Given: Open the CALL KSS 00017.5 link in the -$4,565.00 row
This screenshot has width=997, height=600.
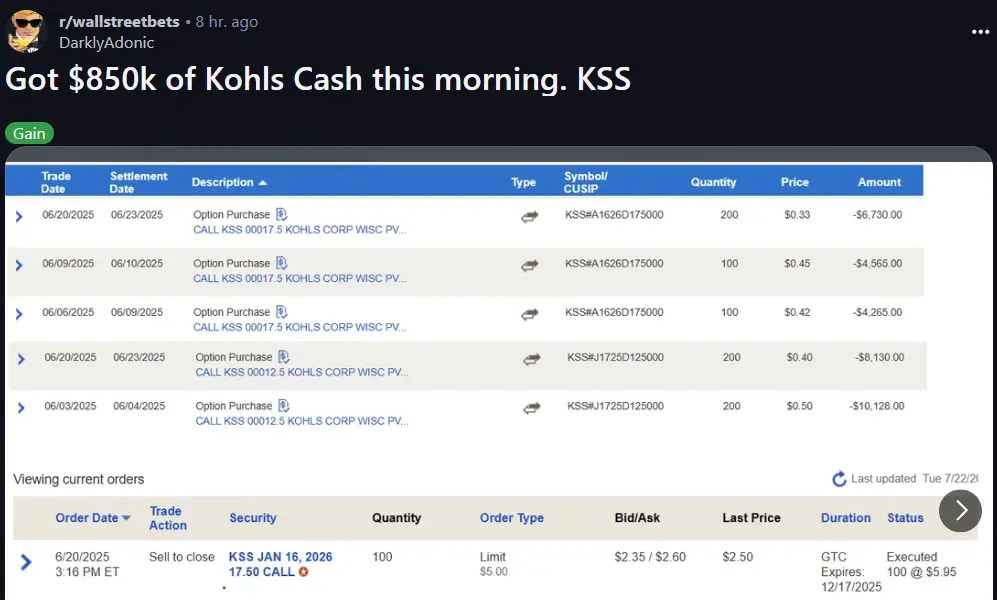Looking at the screenshot, I should coord(299,278).
